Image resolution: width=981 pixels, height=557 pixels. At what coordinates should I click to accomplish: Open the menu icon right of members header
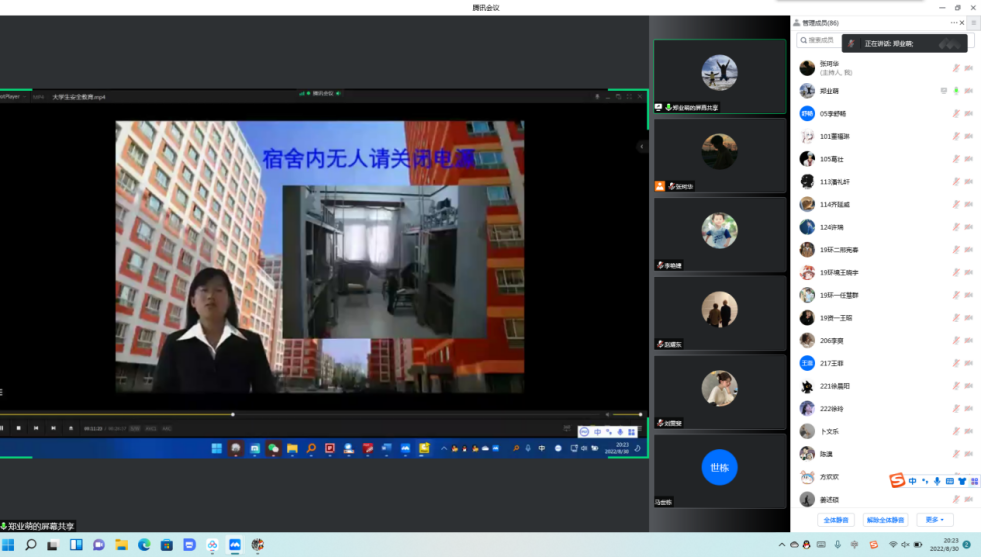(972, 22)
